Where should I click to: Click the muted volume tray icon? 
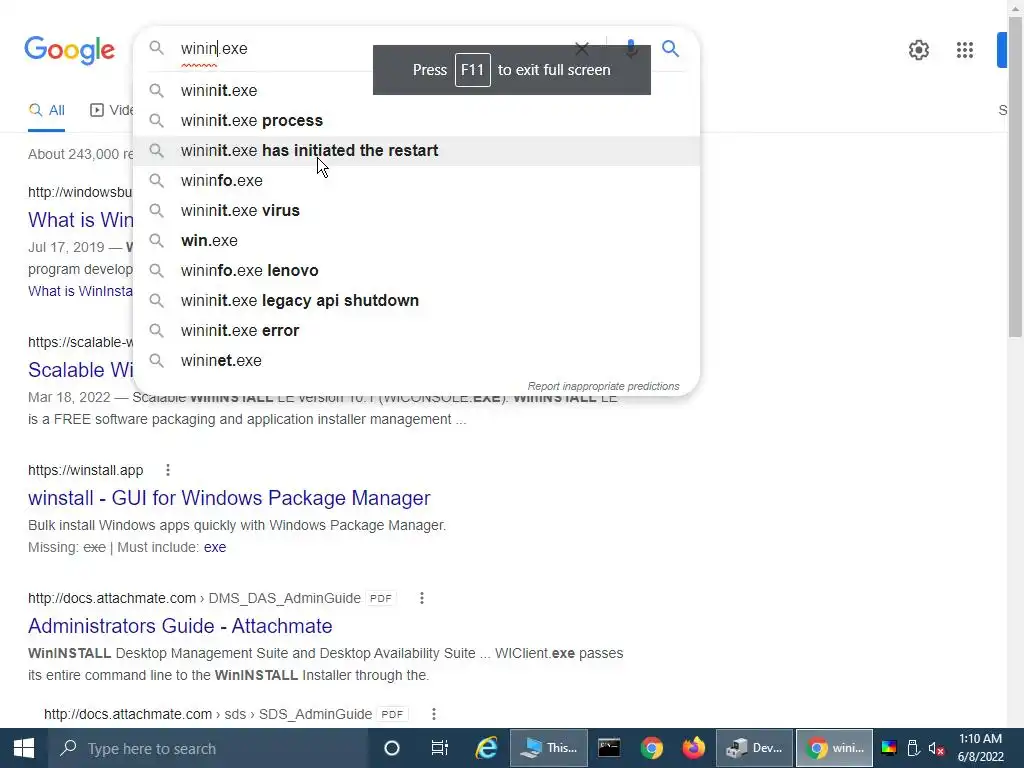tap(936, 748)
